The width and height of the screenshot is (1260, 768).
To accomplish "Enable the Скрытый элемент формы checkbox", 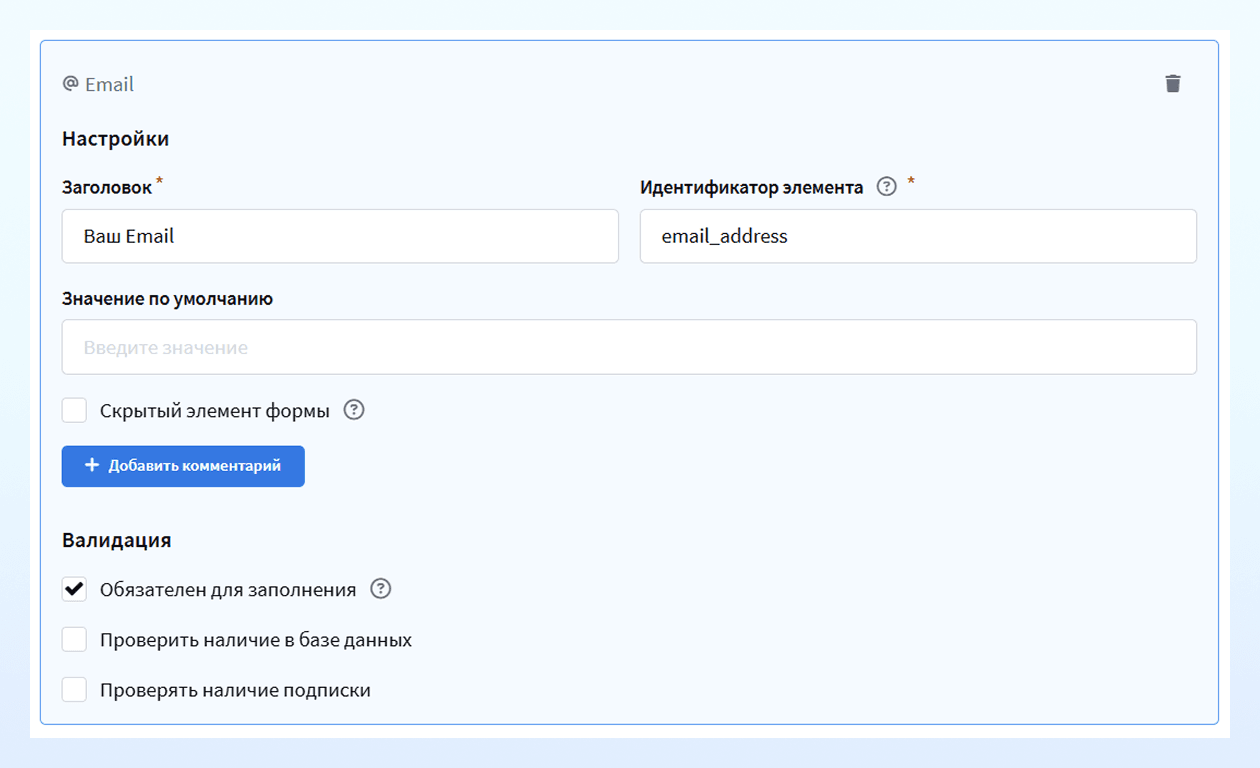I will [74, 410].
